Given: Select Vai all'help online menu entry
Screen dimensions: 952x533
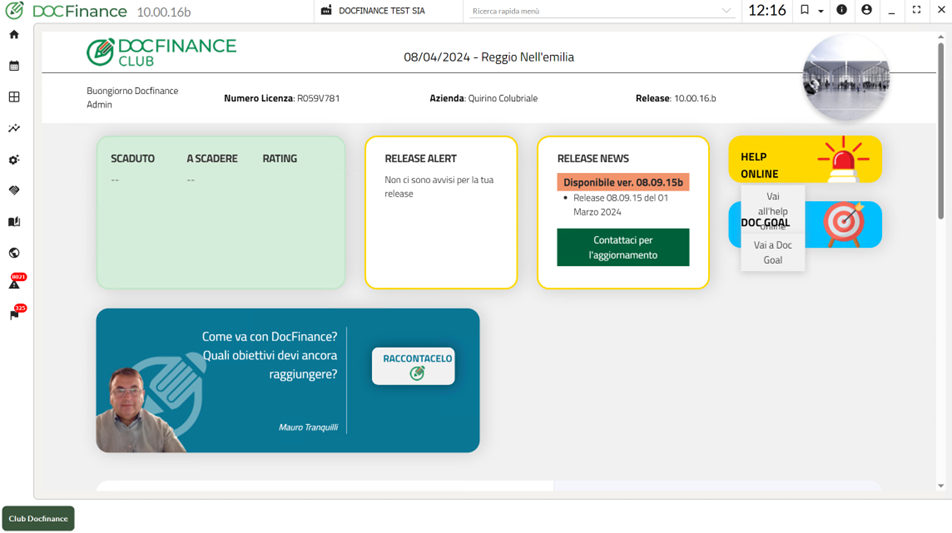Looking at the screenshot, I should pos(773,209).
